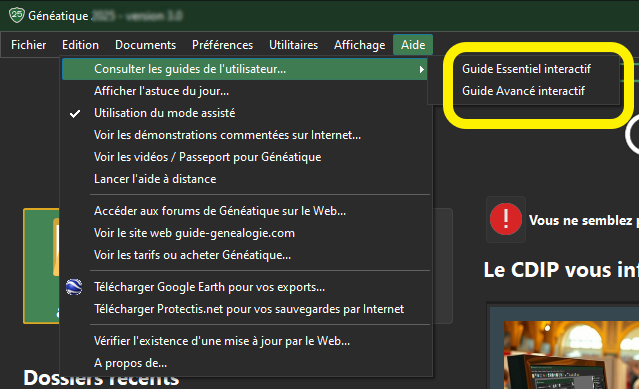639x389 pixels.
Task: Check for updates via Vérifier l'existence
Action: click(x=245, y=341)
